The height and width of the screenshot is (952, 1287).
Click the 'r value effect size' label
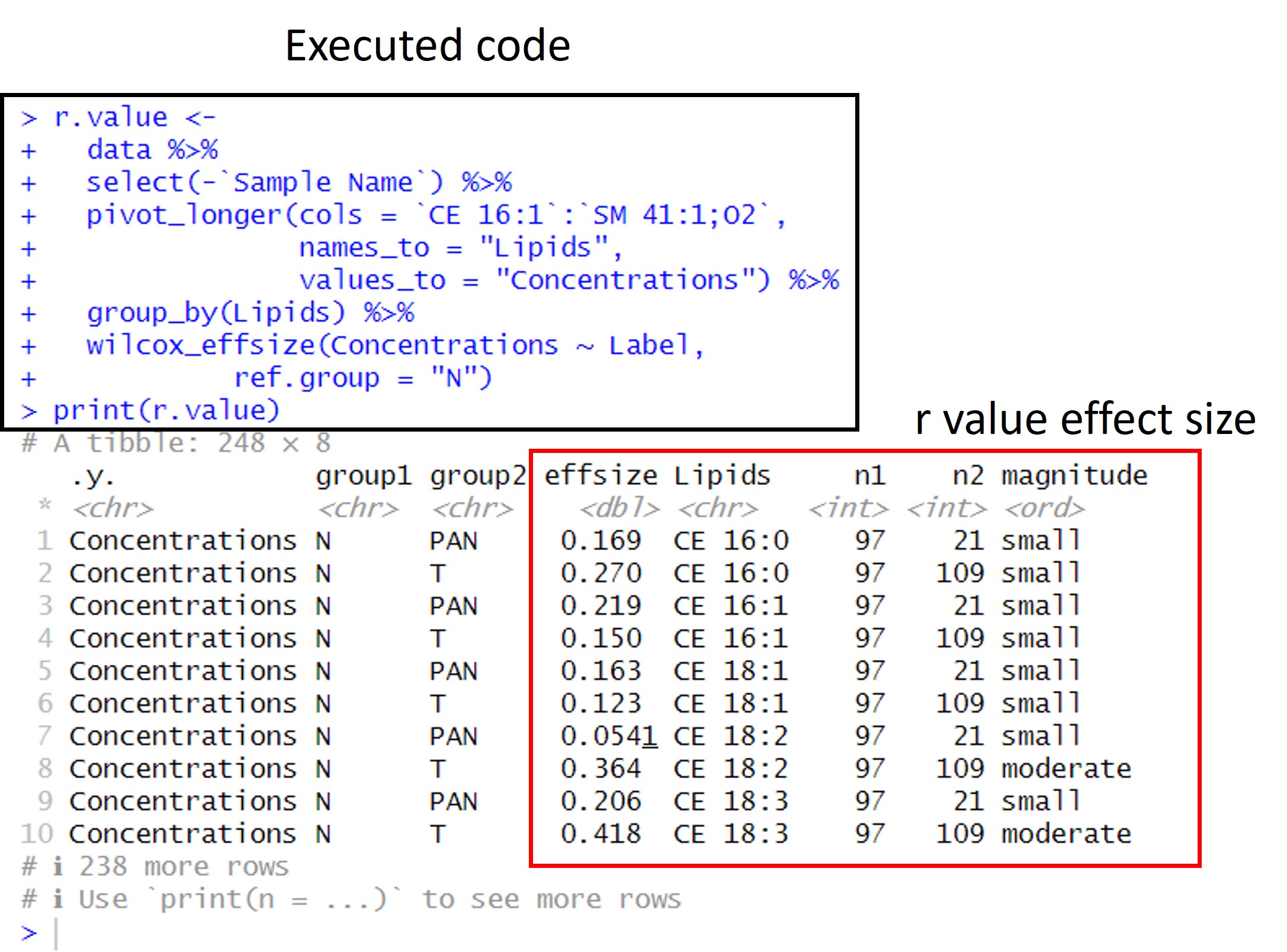click(1085, 419)
